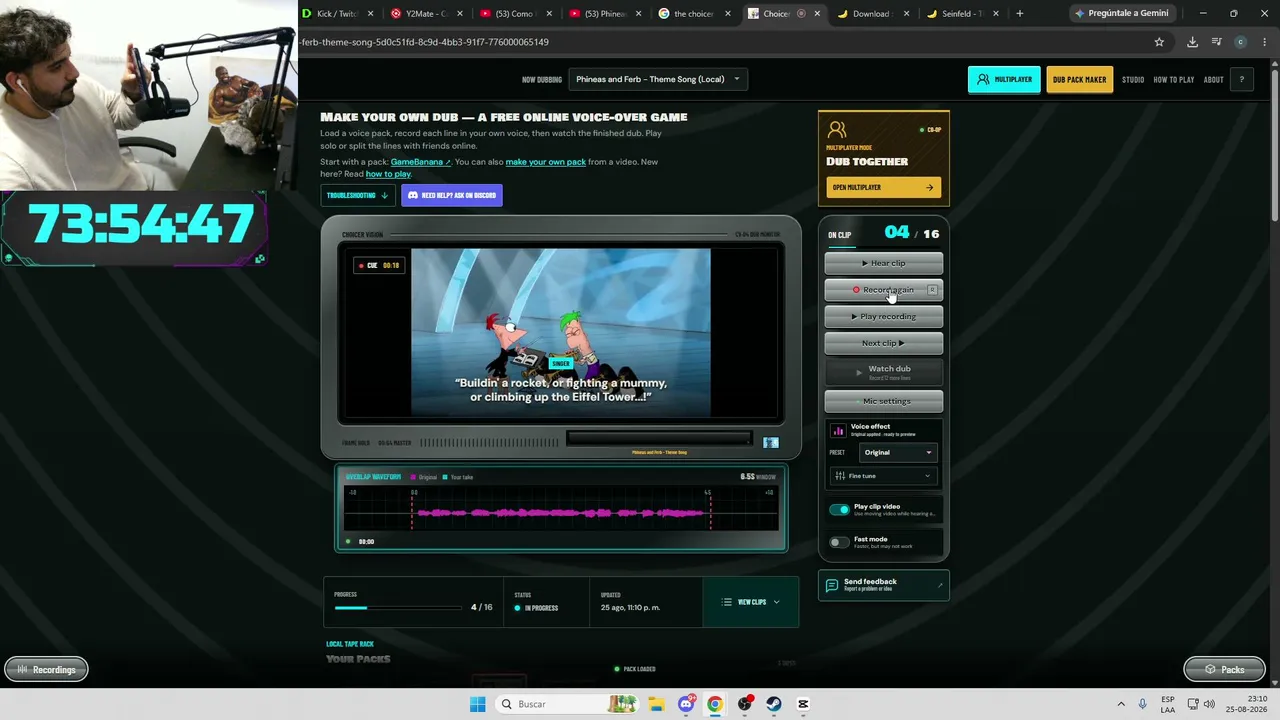Open a new browser tab
The height and width of the screenshot is (720, 1280).
click(1020, 14)
